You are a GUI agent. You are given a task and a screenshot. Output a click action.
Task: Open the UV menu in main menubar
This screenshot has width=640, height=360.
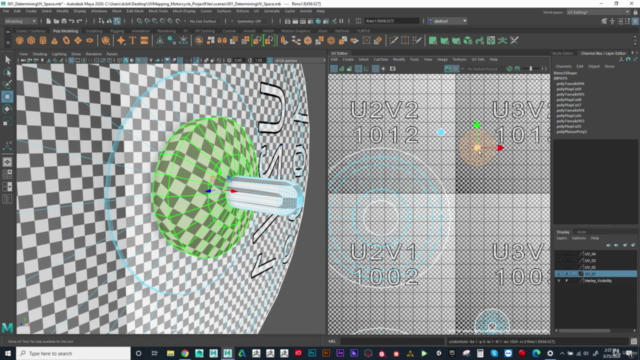(256, 11)
